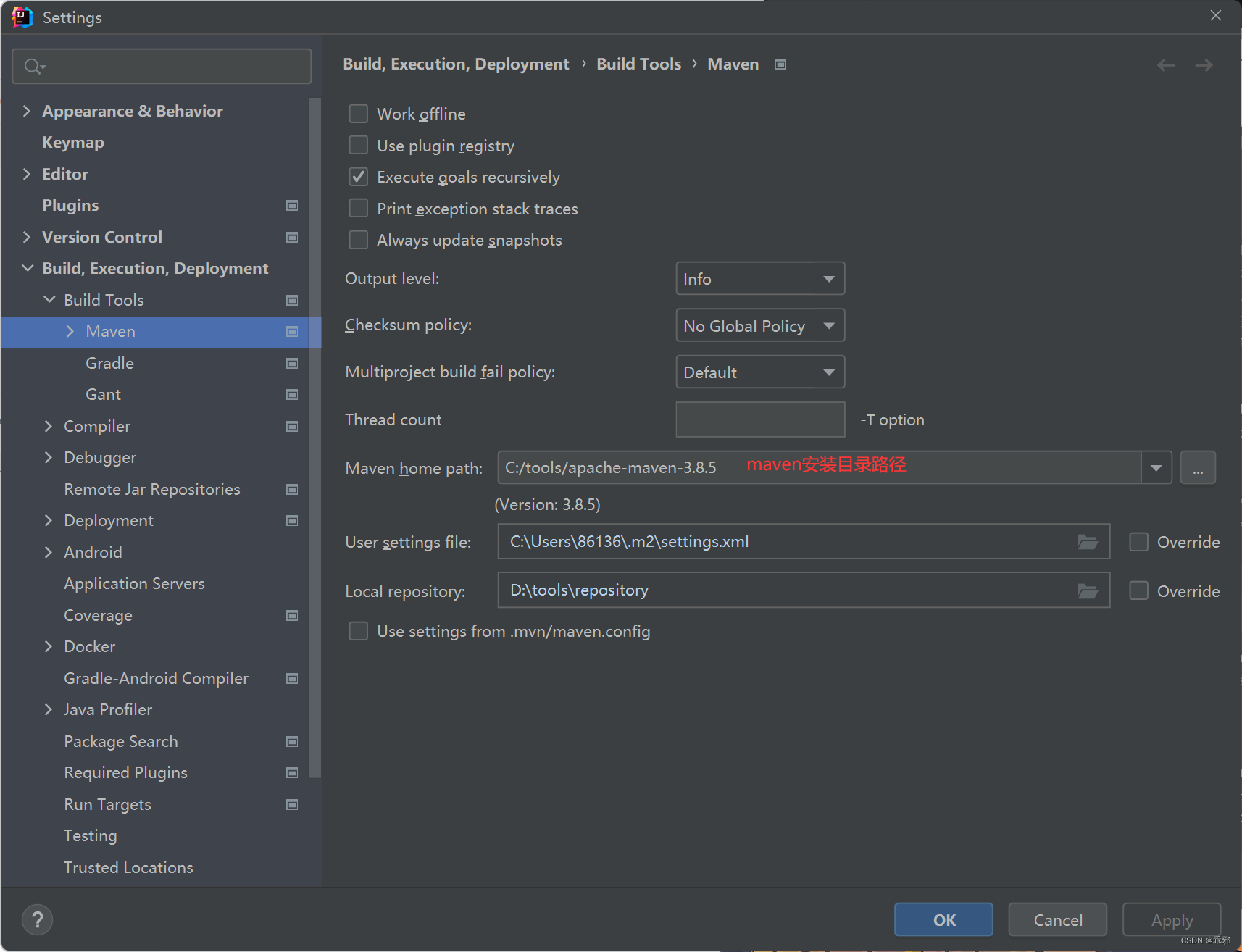Screen dimensions: 1242x952
Task: Select Gradle in the settings tree
Action: (109, 363)
